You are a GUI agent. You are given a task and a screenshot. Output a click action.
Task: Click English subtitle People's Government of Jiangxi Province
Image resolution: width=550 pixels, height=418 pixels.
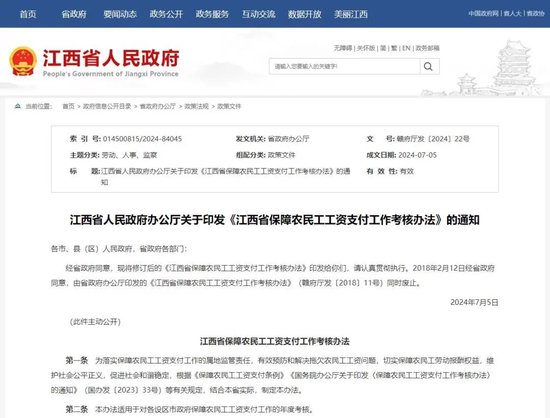[110, 74]
